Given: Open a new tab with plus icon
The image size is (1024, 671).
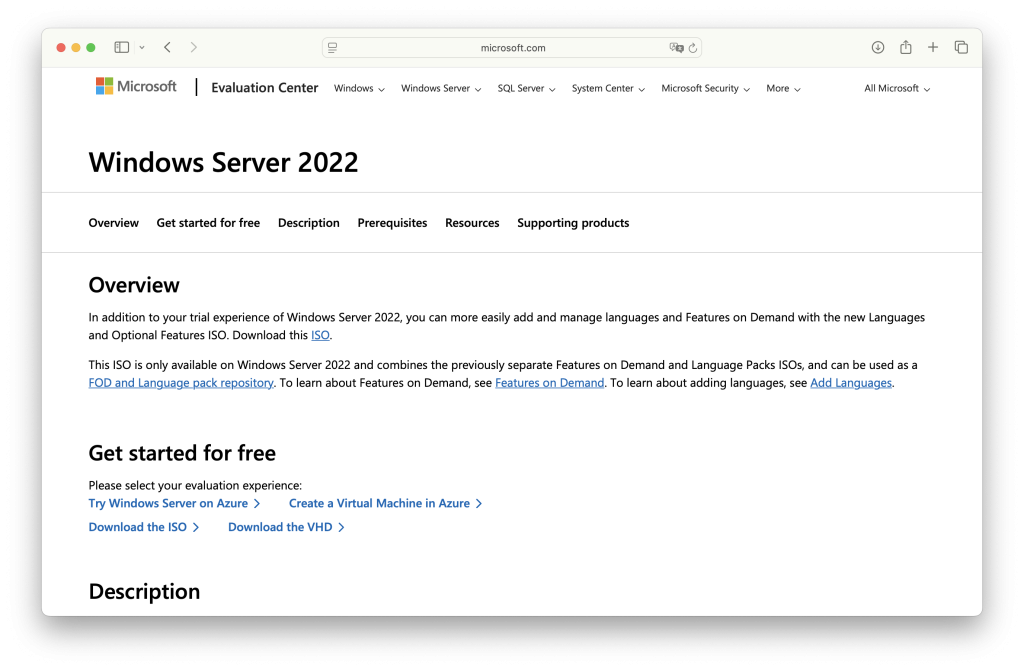Looking at the screenshot, I should (933, 47).
